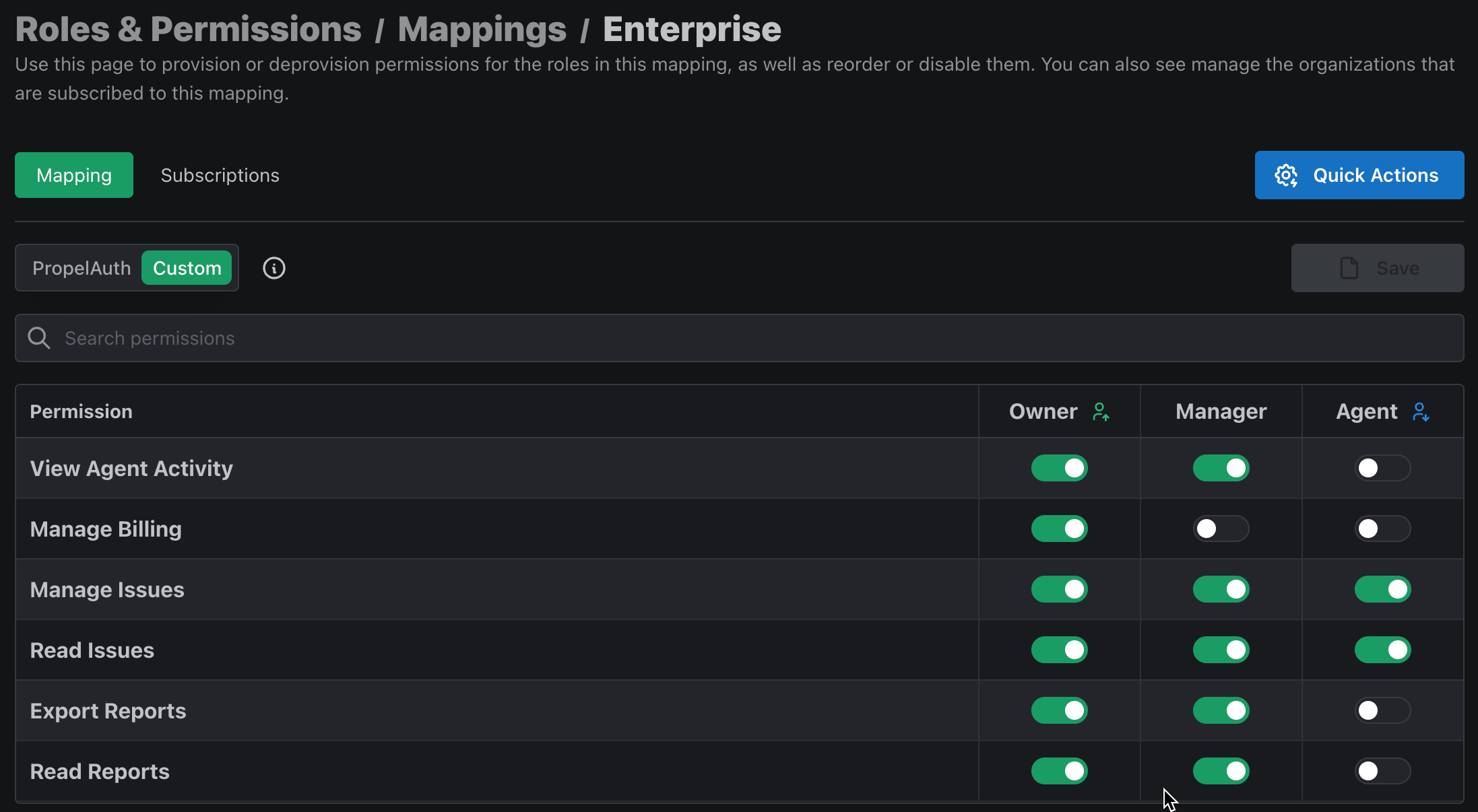Toggle View Agent Activity for Manager

click(x=1221, y=468)
